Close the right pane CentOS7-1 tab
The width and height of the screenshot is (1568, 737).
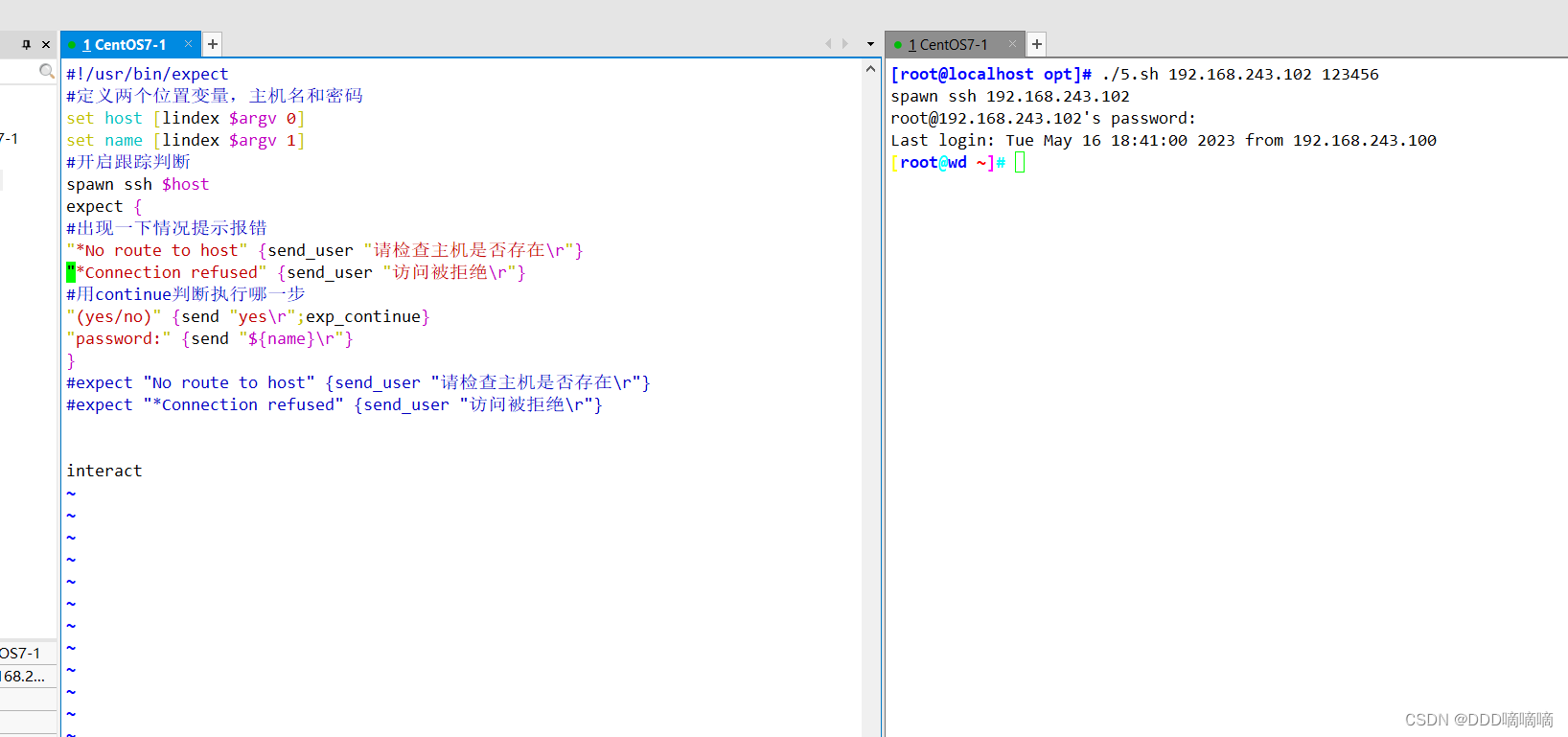click(1012, 44)
